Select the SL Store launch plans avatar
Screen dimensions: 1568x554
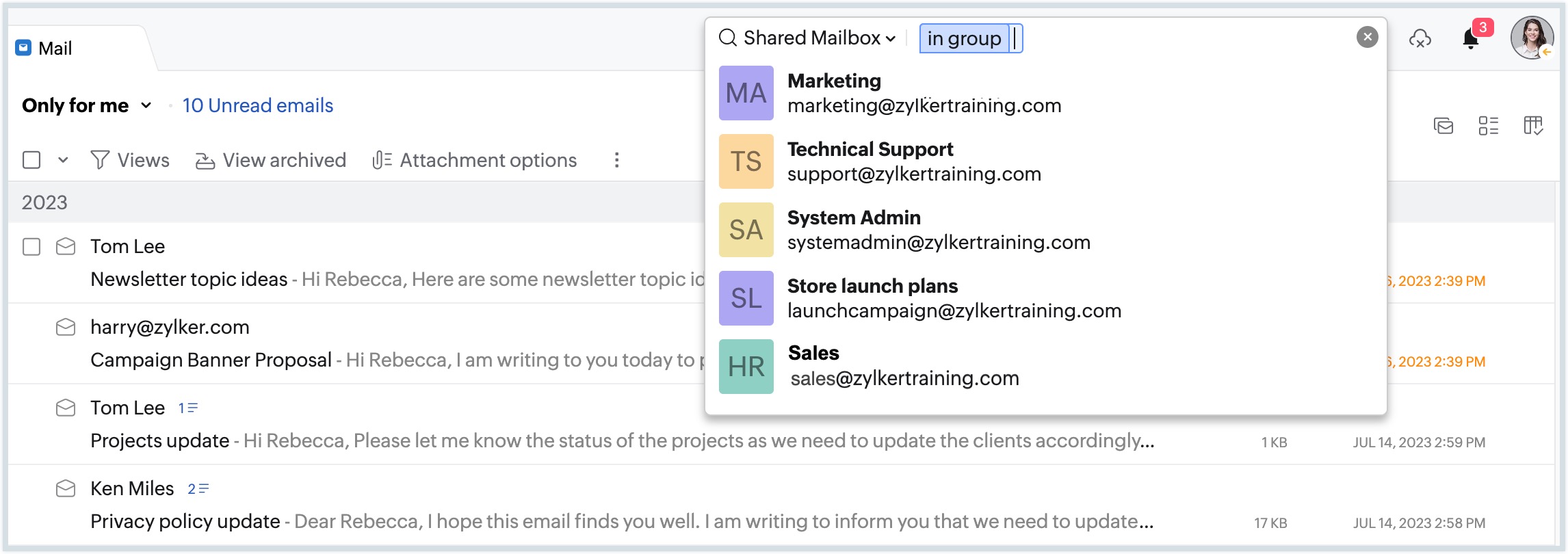(x=746, y=298)
